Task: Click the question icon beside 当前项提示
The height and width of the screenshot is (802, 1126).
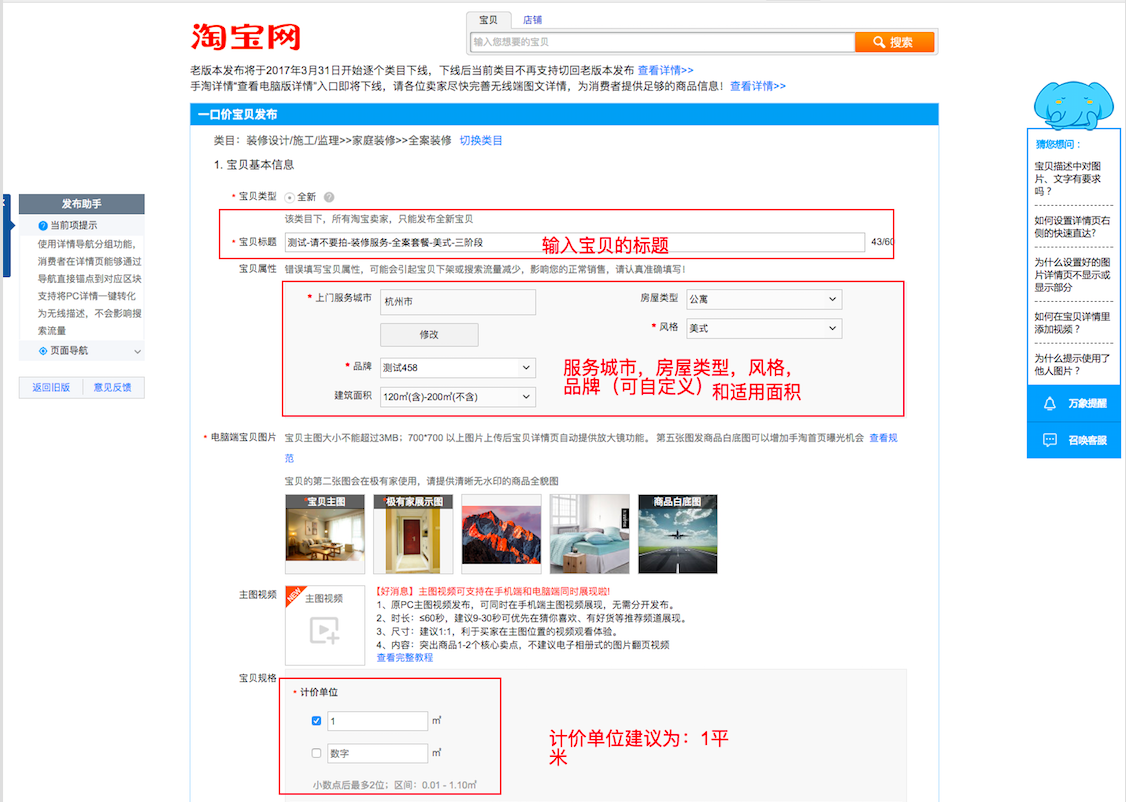Action: (43, 225)
